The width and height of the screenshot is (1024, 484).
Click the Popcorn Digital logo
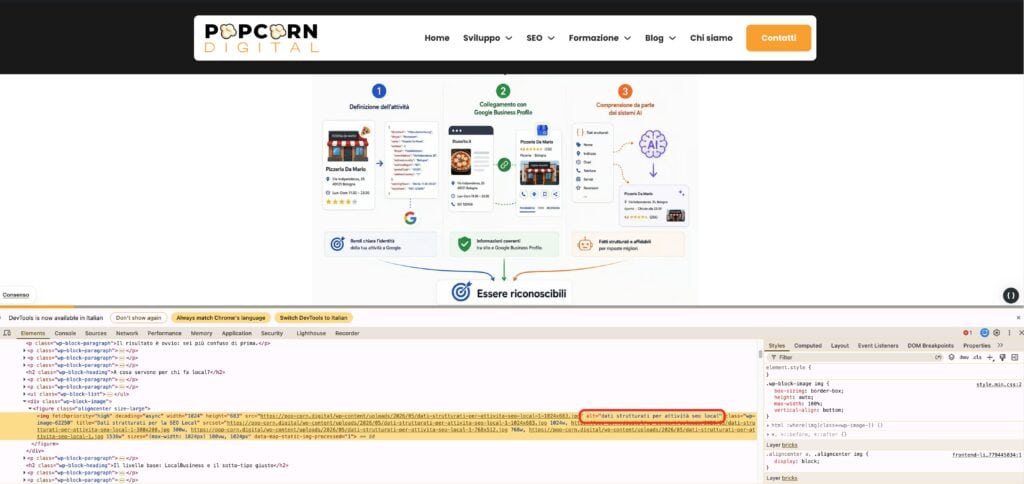tap(261, 38)
